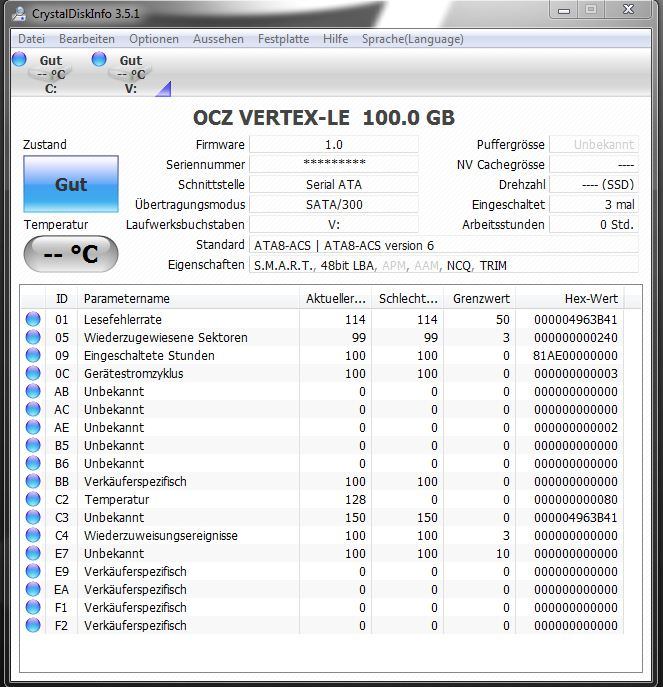Click the masked Seriennummer field

[334, 164]
